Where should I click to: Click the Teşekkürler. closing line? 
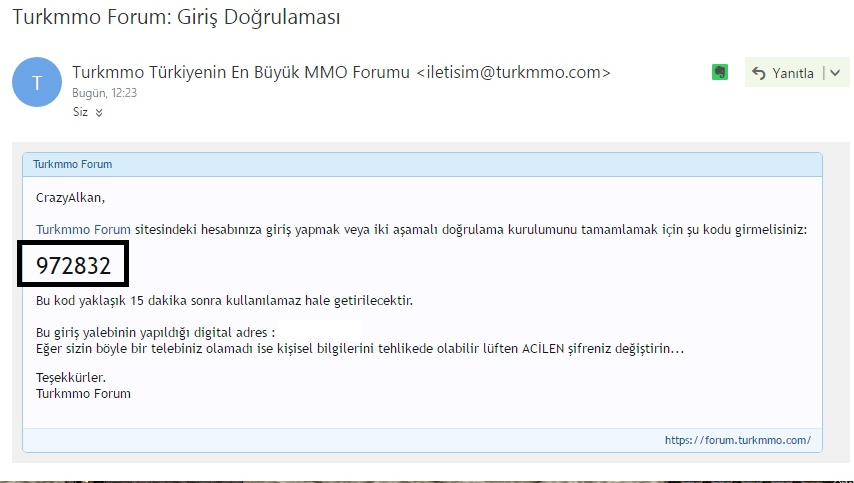[71, 377]
